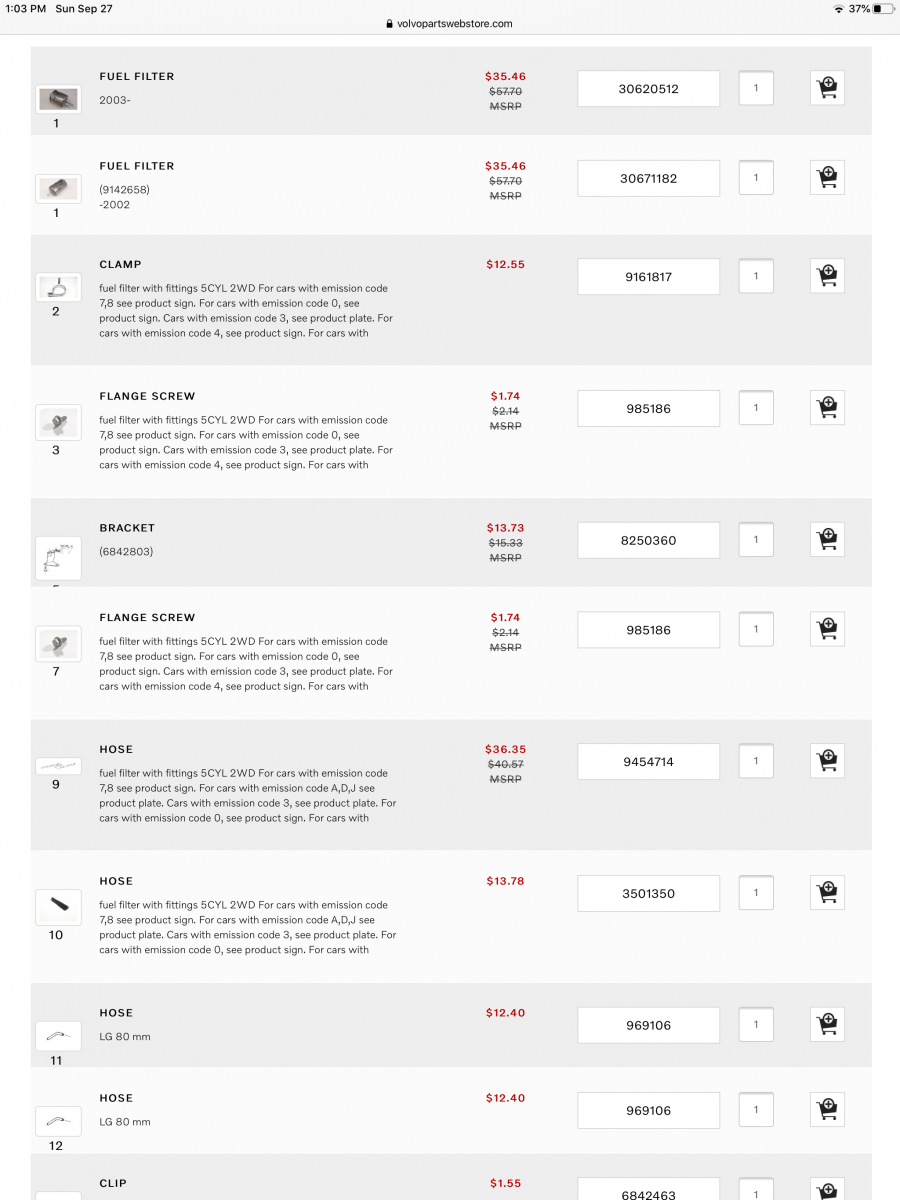Image resolution: width=900 pixels, height=1200 pixels.
Task: Add hose 3501350 to cart
Action: (x=826, y=893)
